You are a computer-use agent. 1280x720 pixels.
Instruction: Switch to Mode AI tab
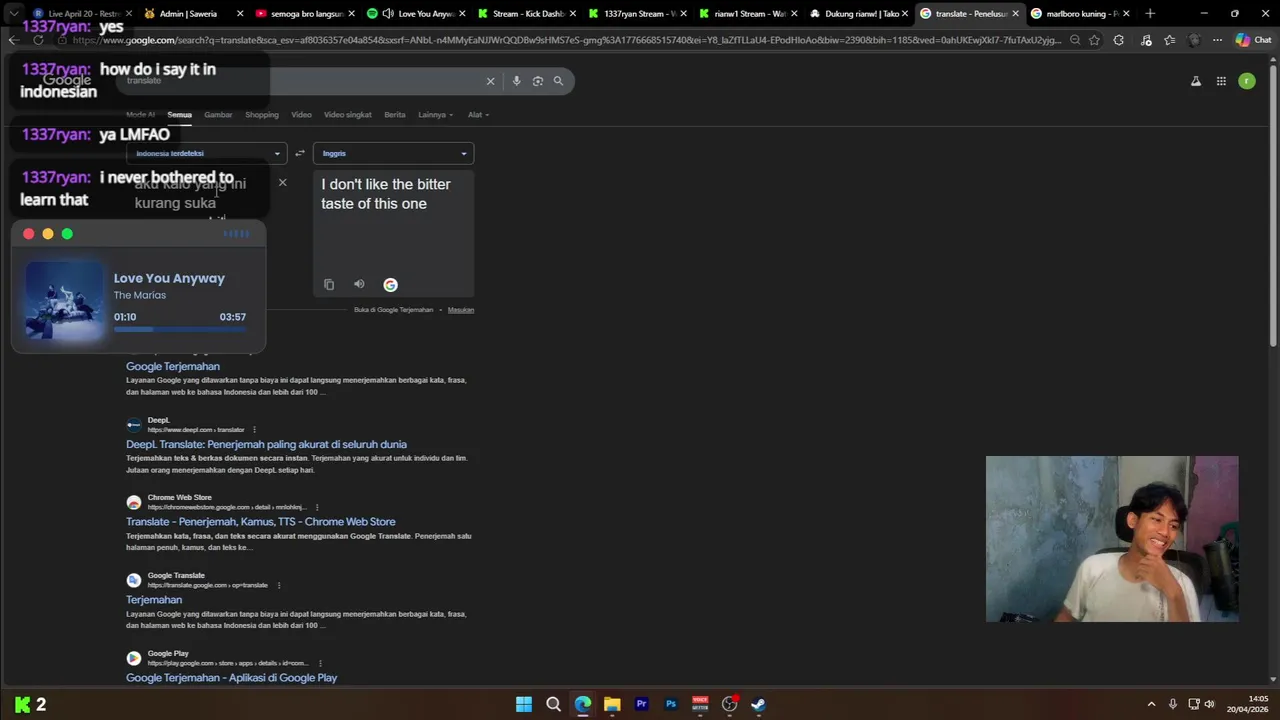(140, 115)
